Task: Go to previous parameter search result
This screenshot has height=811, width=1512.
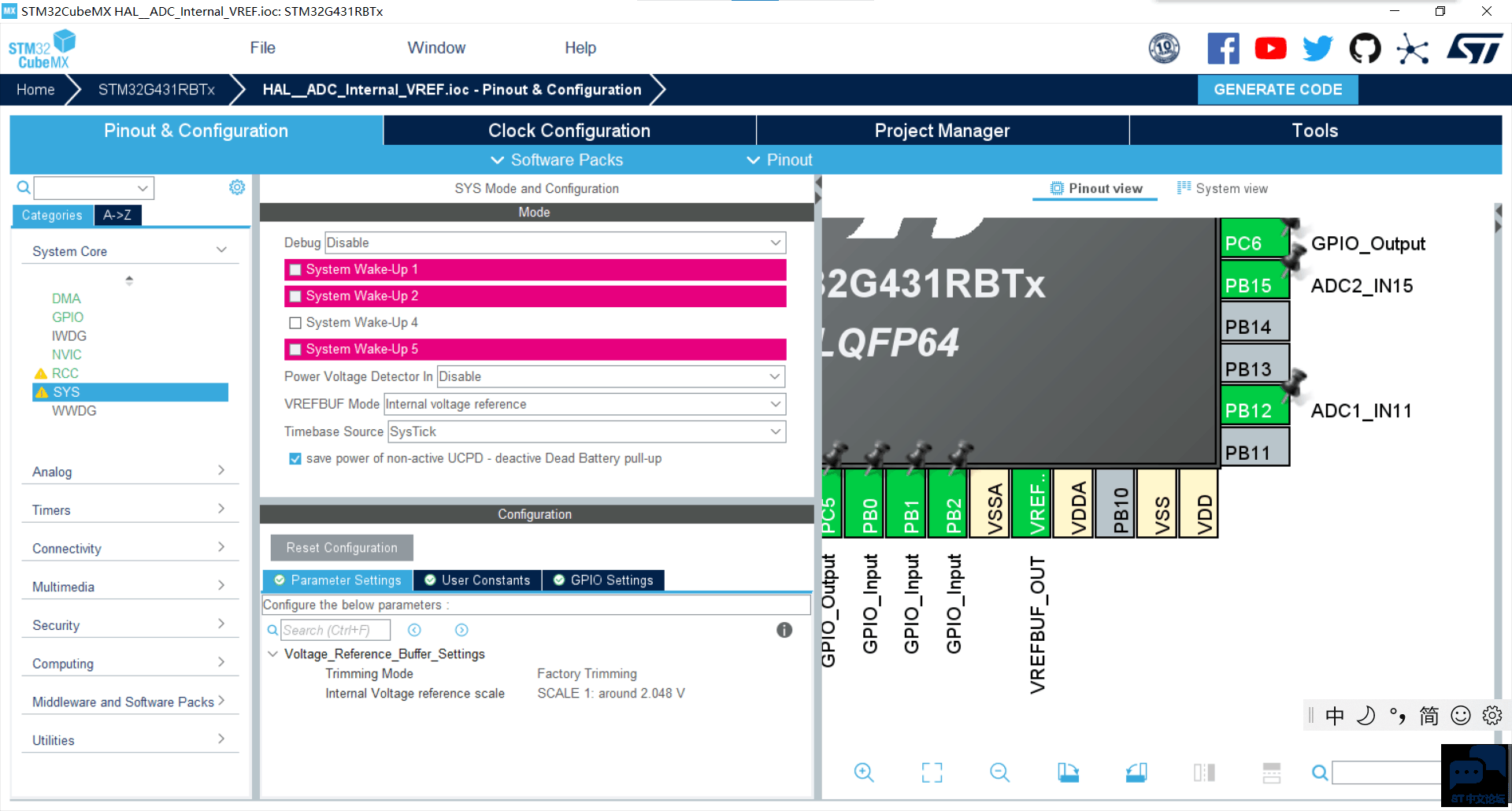Action: pyautogui.click(x=414, y=630)
